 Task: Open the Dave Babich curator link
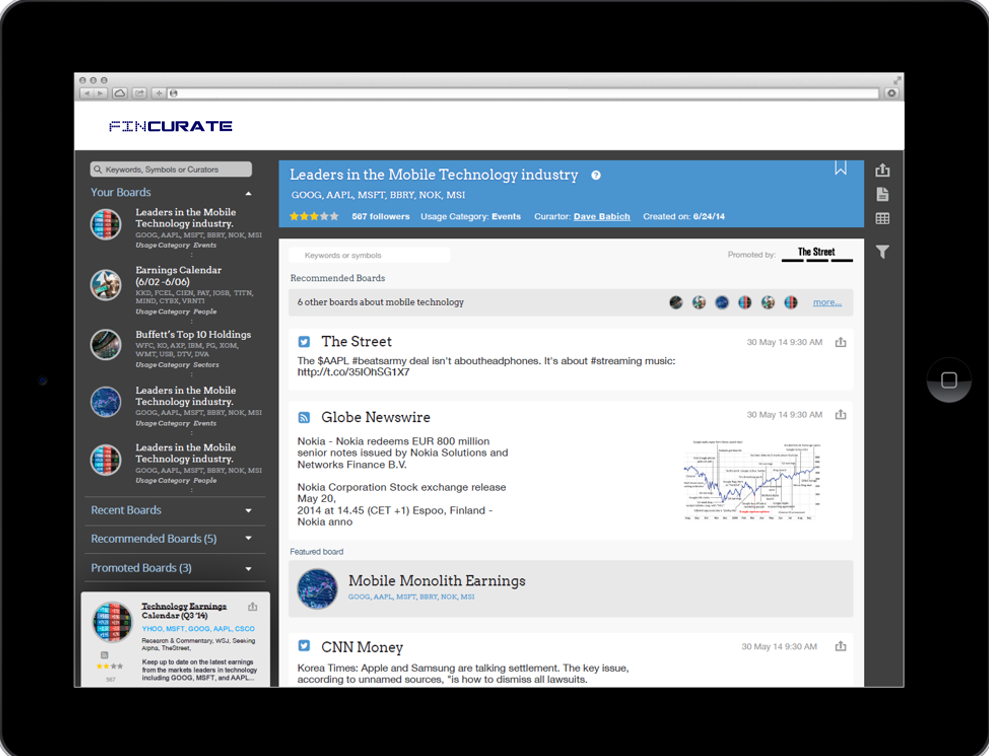click(602, 216)
